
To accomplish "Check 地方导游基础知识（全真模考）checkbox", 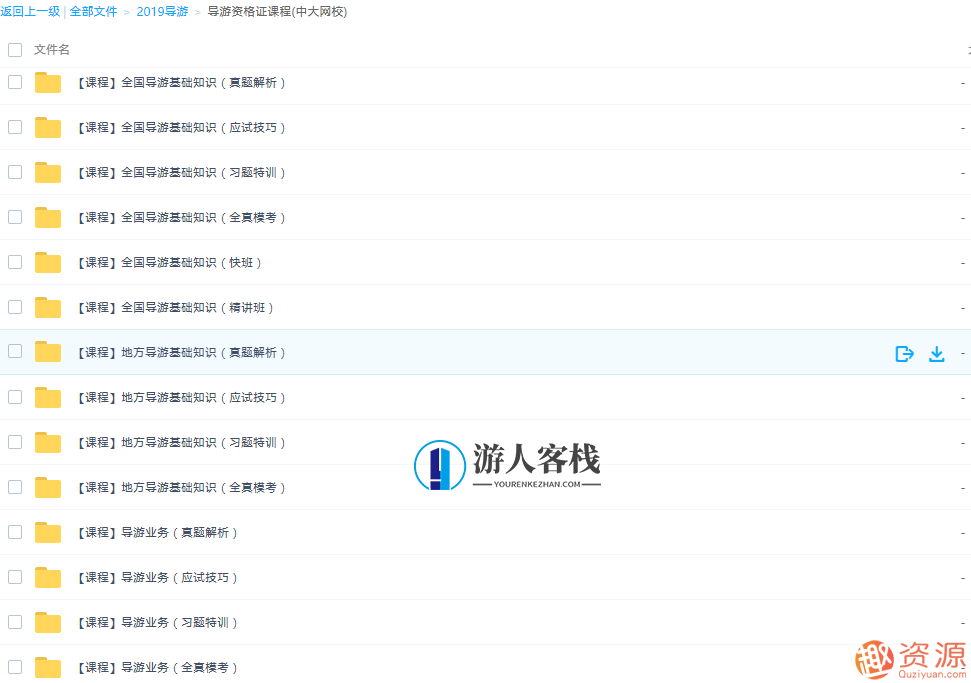I will 14,487.
